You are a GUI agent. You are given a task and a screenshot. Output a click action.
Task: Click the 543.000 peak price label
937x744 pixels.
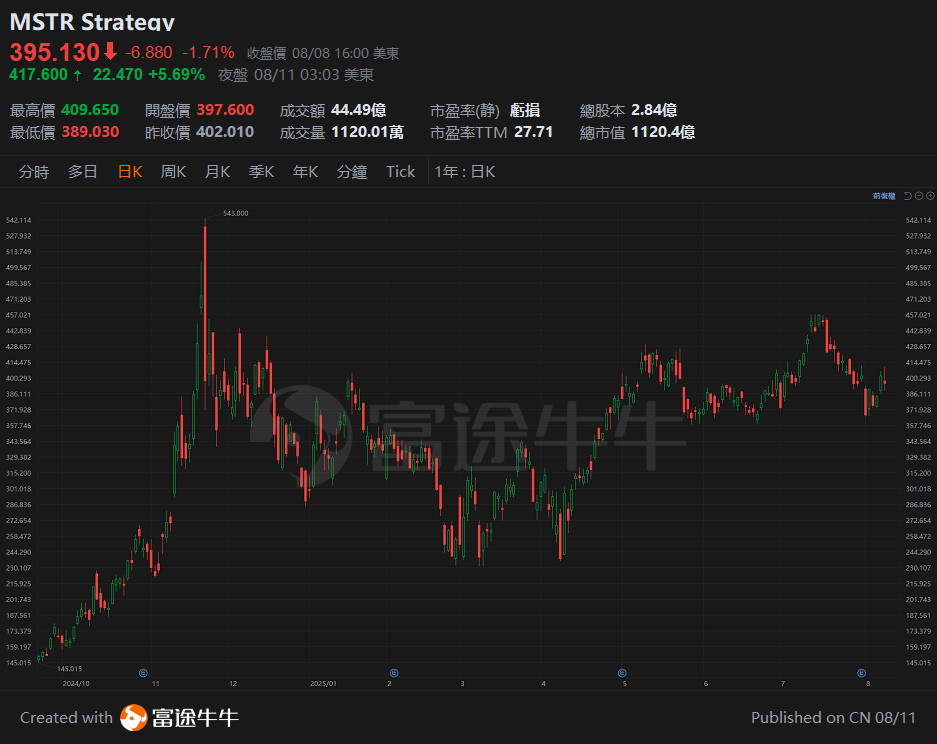[x=238, y=213]
